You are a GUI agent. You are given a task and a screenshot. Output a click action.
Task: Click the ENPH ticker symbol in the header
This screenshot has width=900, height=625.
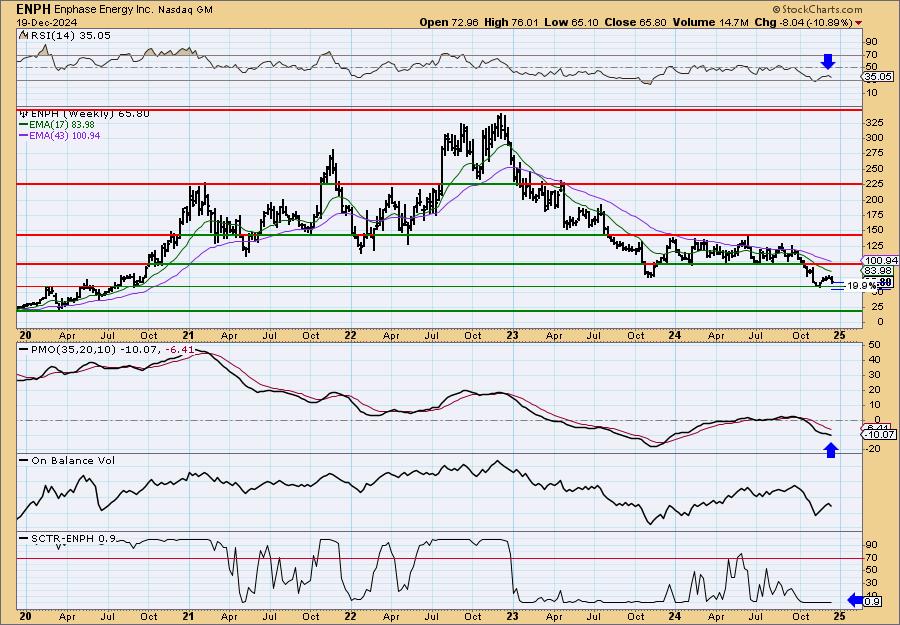tap(34, 9)
